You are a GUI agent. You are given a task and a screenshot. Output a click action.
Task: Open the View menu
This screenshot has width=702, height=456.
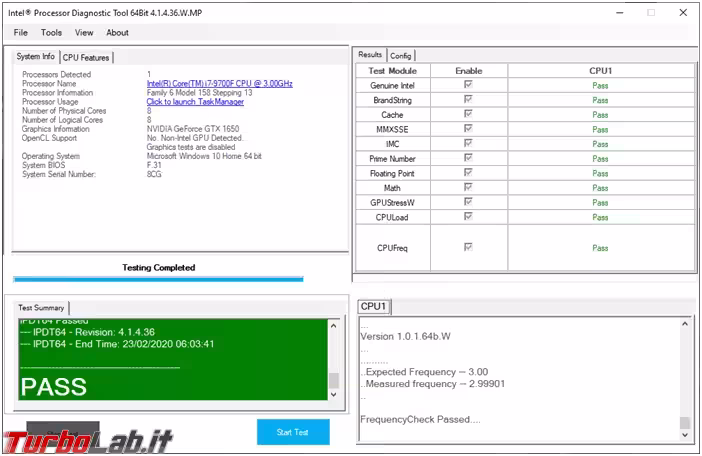click(x=84, y=33)
